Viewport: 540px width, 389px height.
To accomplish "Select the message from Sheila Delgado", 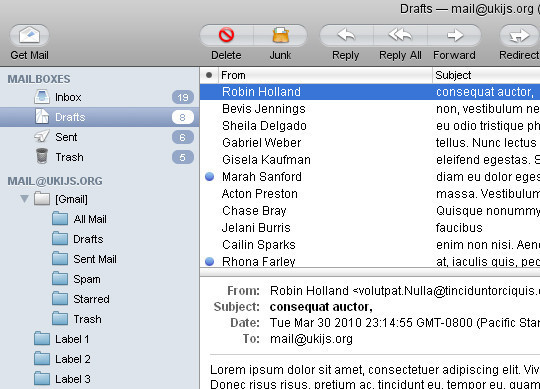I will pos(370,126).
